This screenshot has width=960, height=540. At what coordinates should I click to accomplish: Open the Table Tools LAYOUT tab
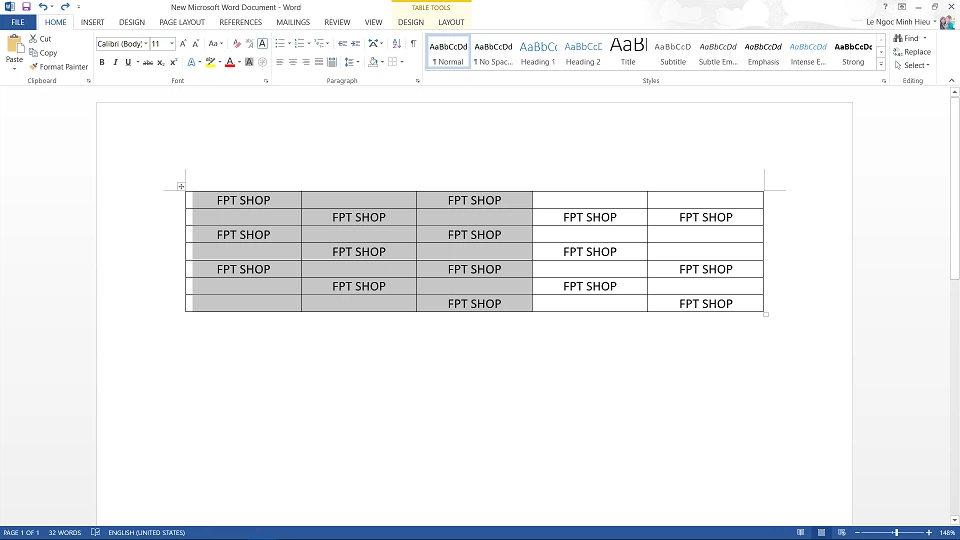pyautogui.click(x=451, y=22)
